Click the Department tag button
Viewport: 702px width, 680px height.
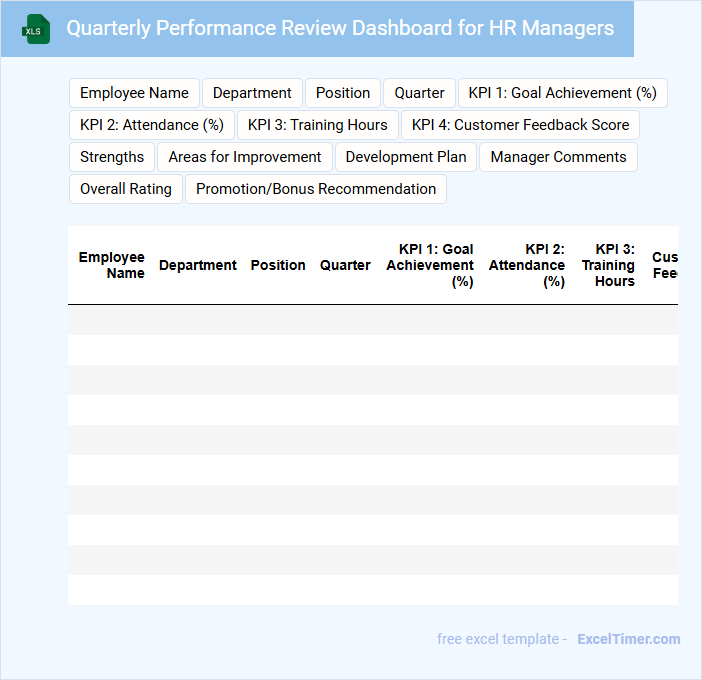pos(252,93)
